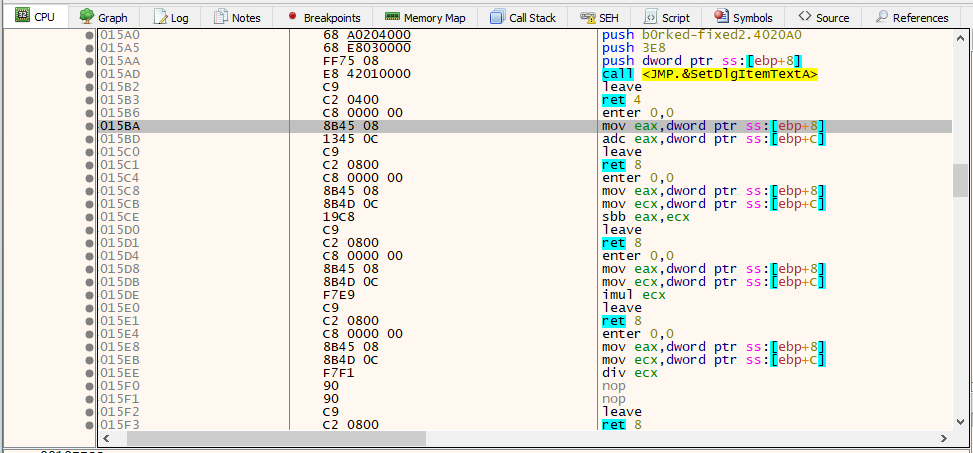Click opcode bytes 19C8
Screen dimensions: 973x453
click(339, 218)
